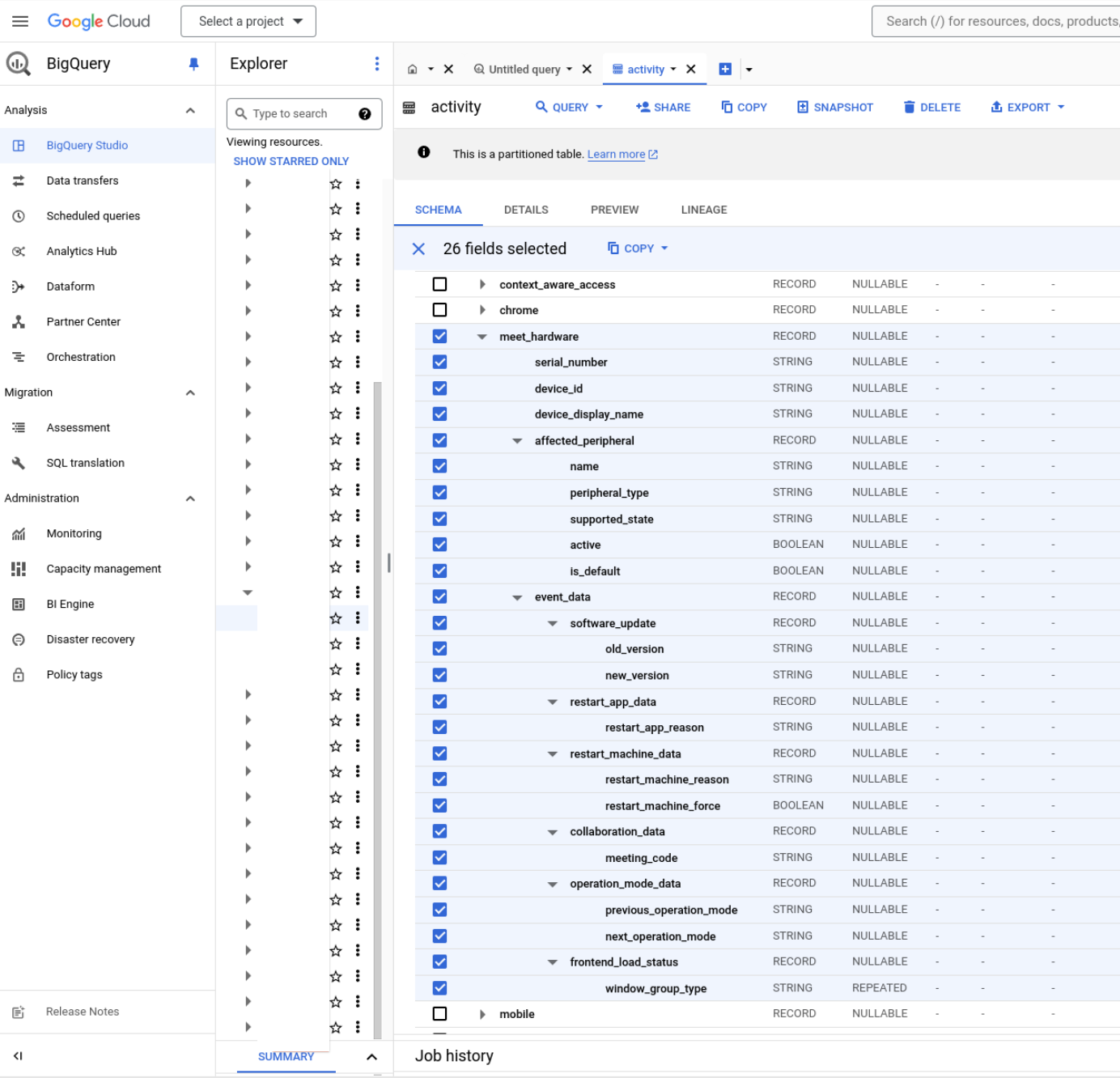Click the SQL translation wrench icon
The image size is (1120, 1078).
pos(19,463)
